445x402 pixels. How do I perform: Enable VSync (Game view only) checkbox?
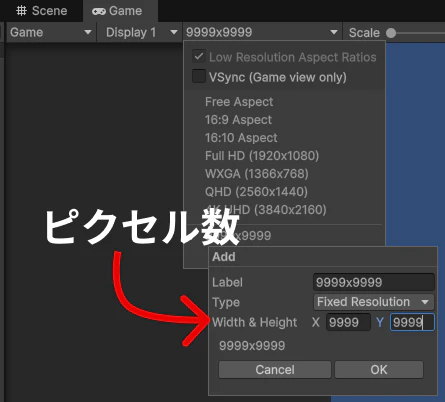pyautogui.click(x=199, y=76)
